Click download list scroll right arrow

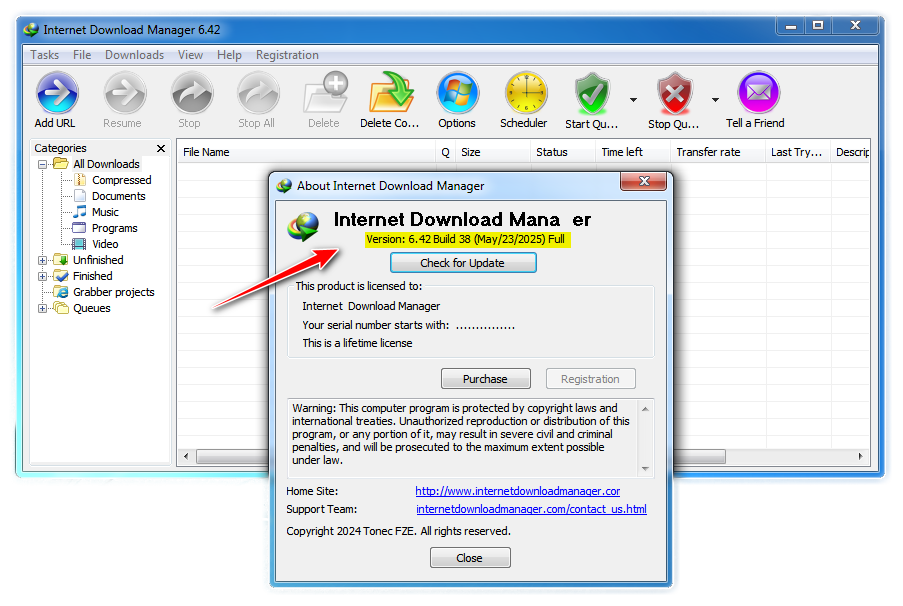(x=860, y=457)
